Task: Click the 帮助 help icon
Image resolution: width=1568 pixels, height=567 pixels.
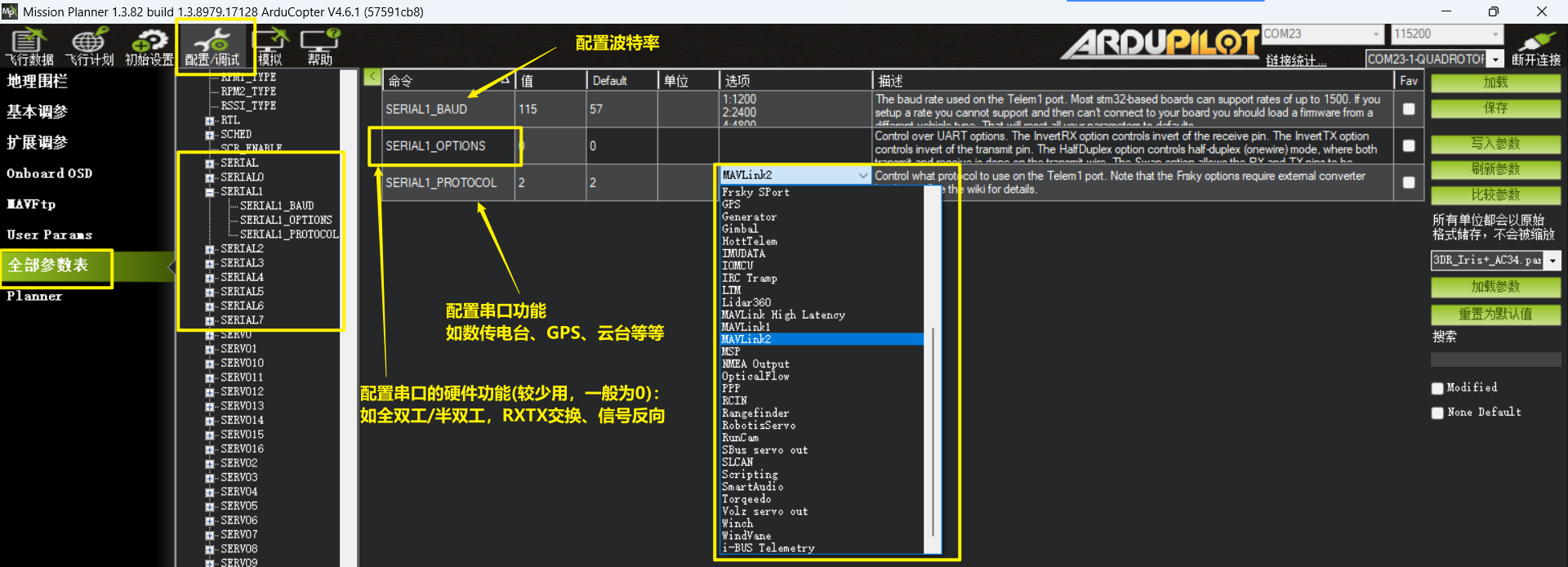Action: [319, 47]
